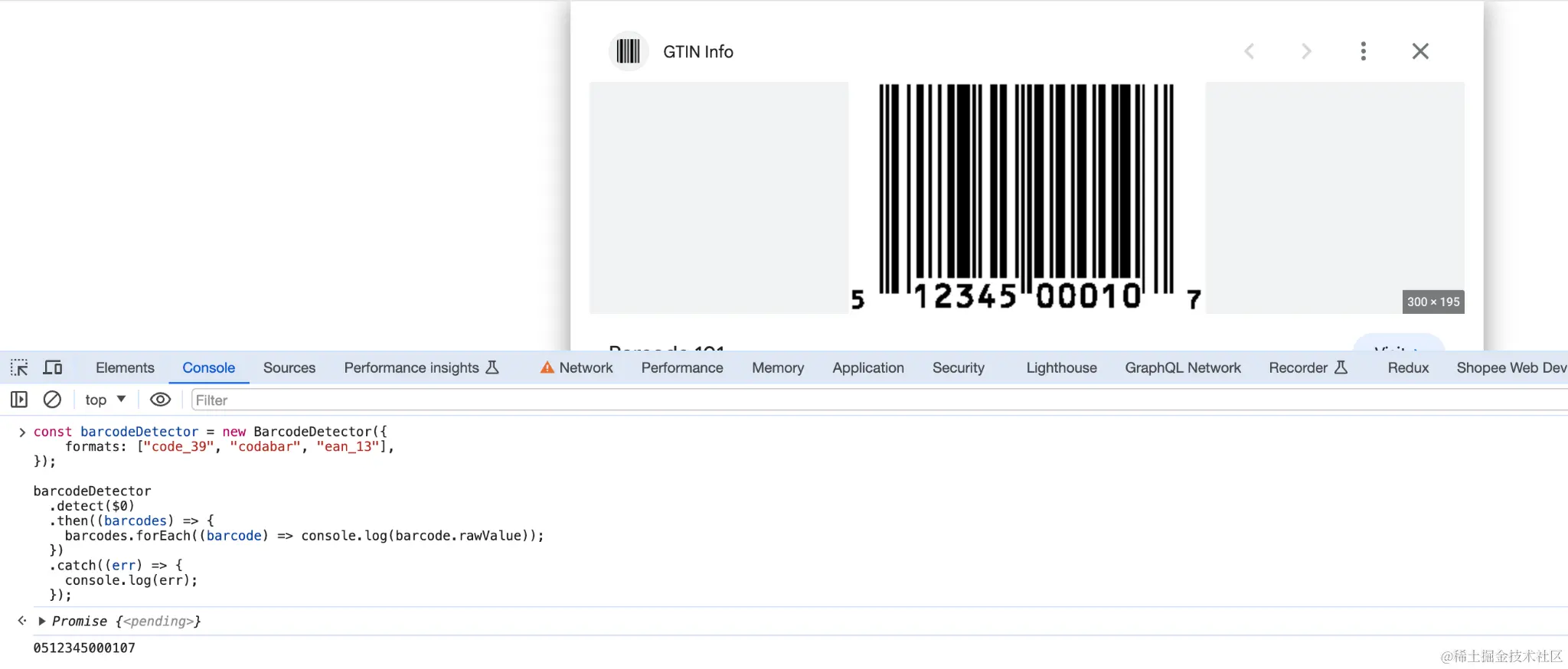The height and width of the screenshot is (669, 1568).
Task: Go to the next image arrow
Action: coord(1306,51)
